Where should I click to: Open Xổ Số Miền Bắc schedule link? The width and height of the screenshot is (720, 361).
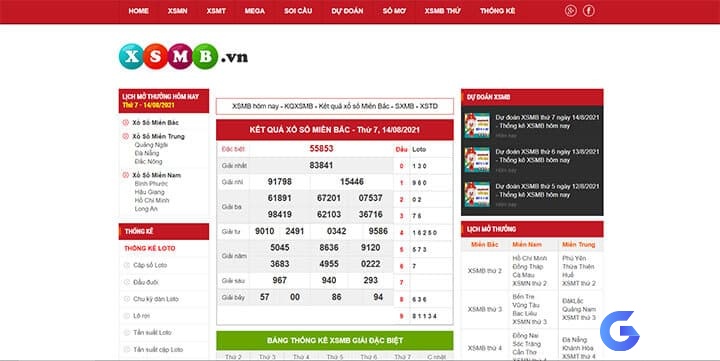[x=156, y=123]
